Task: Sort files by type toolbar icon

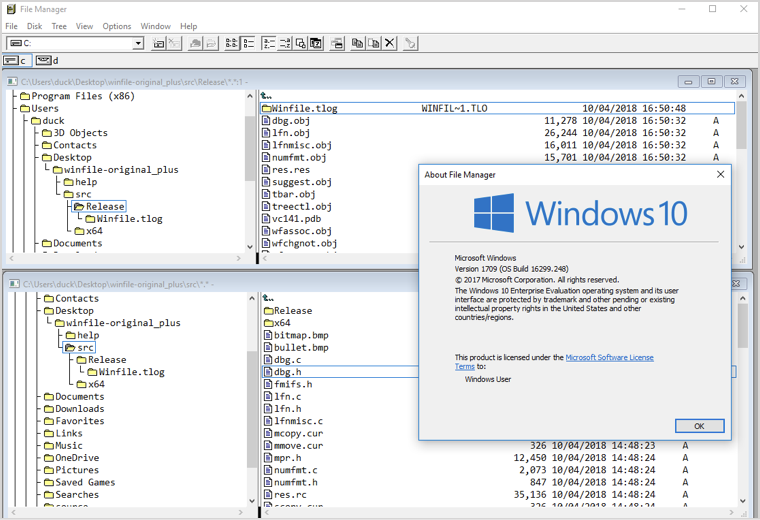Action: pos(285,43)
